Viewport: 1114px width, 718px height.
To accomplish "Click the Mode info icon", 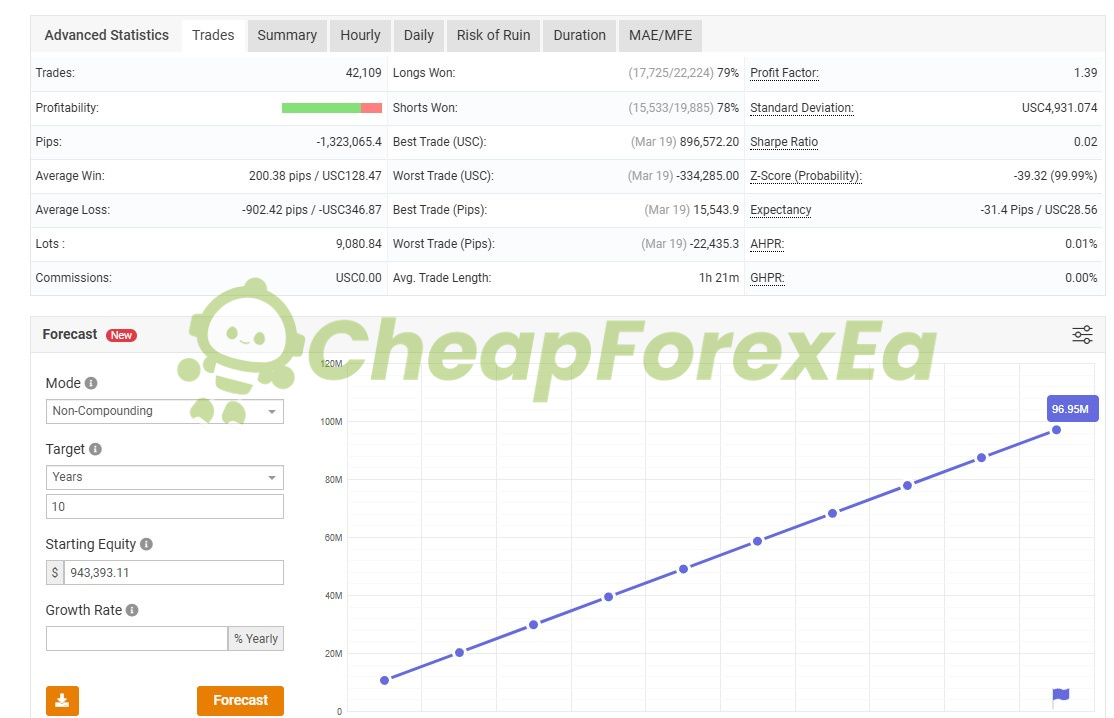I will click(x=91, y=383).
